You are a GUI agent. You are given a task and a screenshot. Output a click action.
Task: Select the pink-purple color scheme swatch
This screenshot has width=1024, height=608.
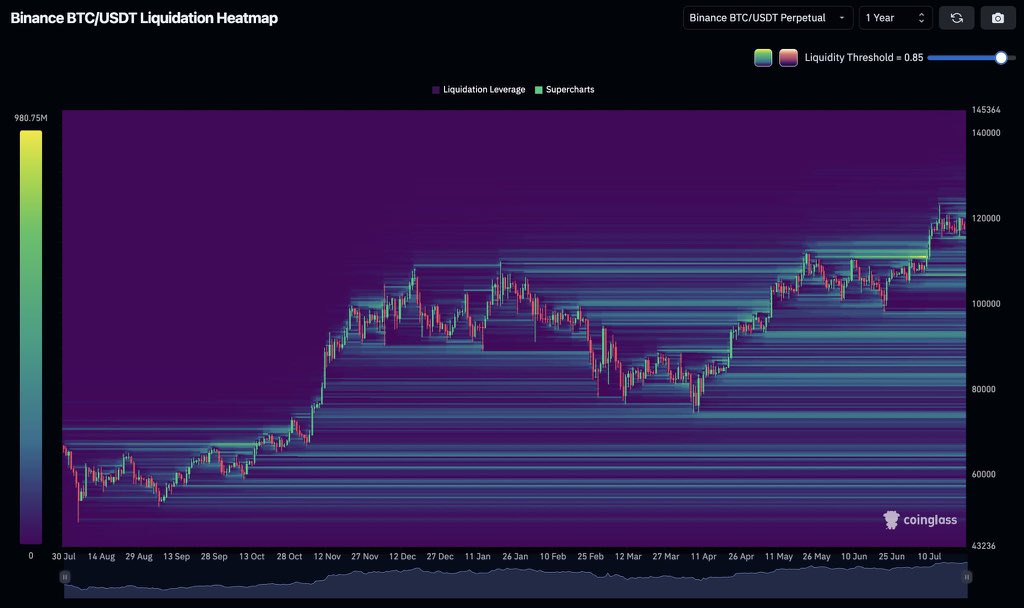coord(788,57)
